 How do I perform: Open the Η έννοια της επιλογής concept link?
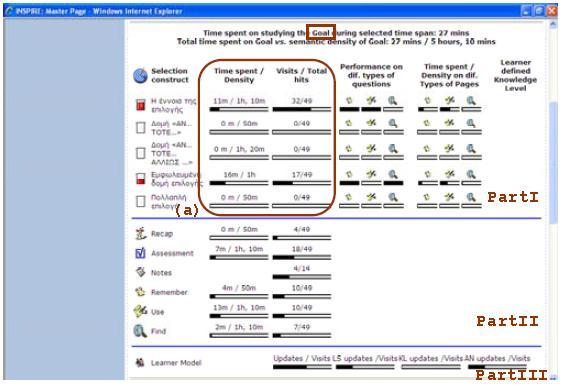[x=173, y=105]
